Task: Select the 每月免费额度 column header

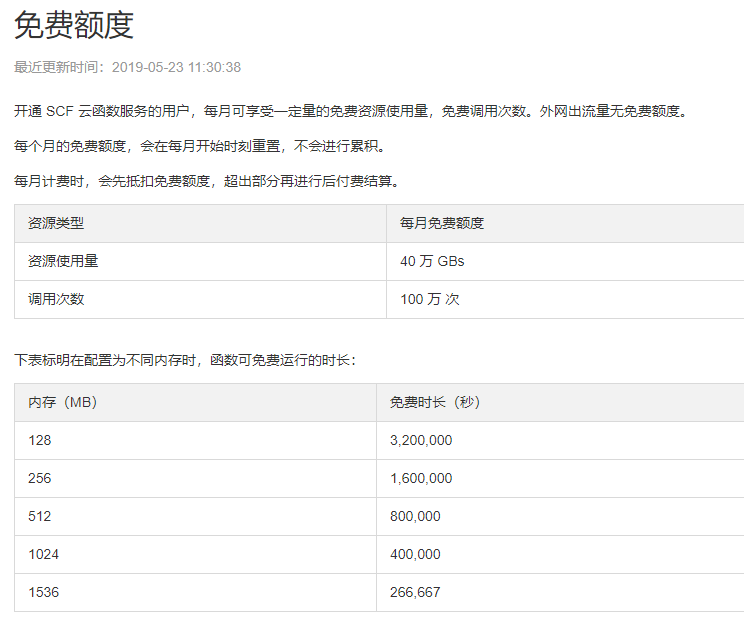Action: click(565, 223)
